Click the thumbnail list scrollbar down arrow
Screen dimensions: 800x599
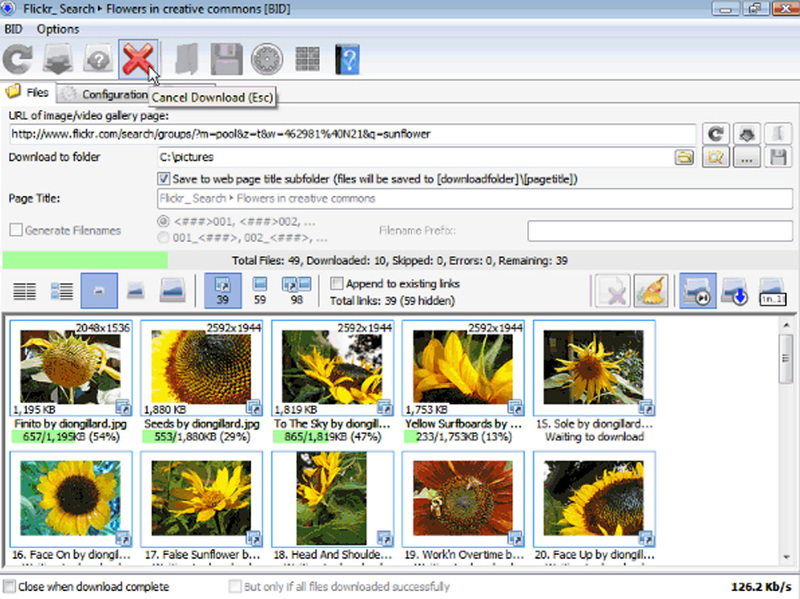pyautogui.click(x=786, y=557)
